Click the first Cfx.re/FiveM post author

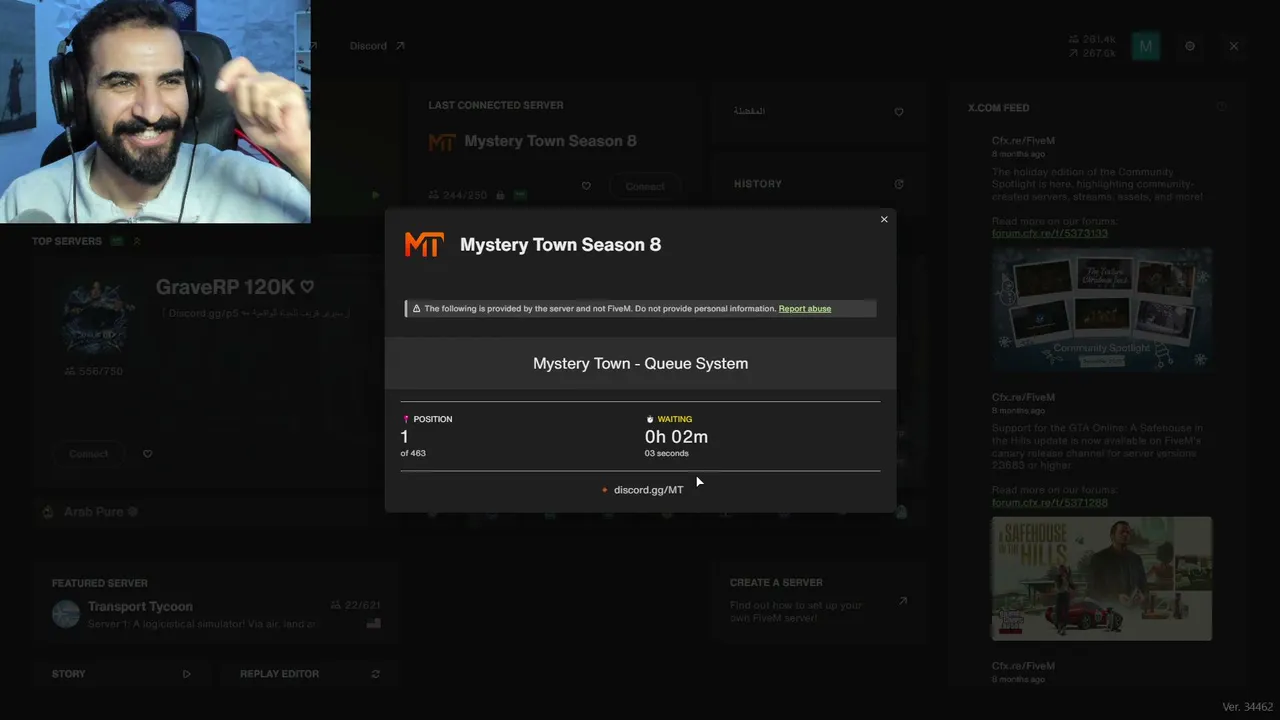1023,141
